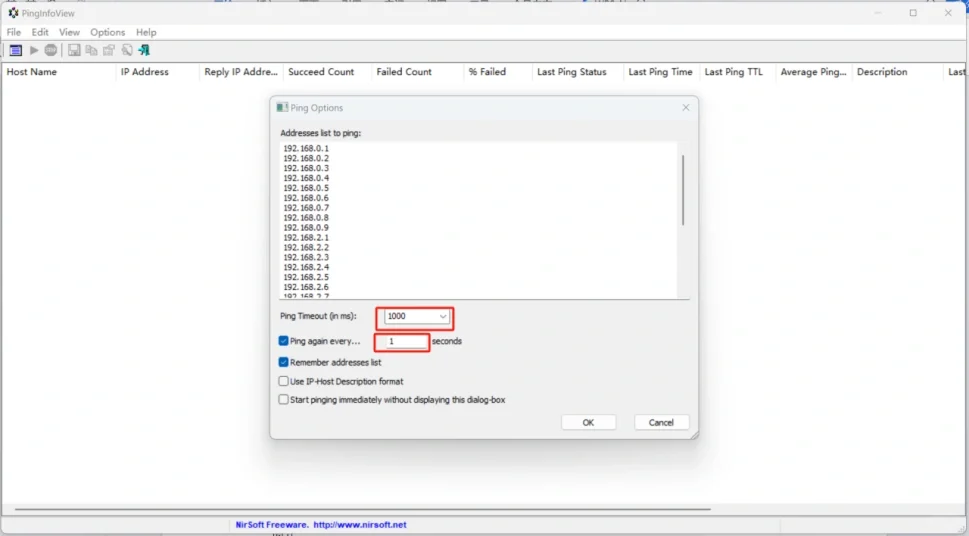Click address 192.168.2.4 in the list
This screenshot has width=969, height=536.
pos(306,267)
